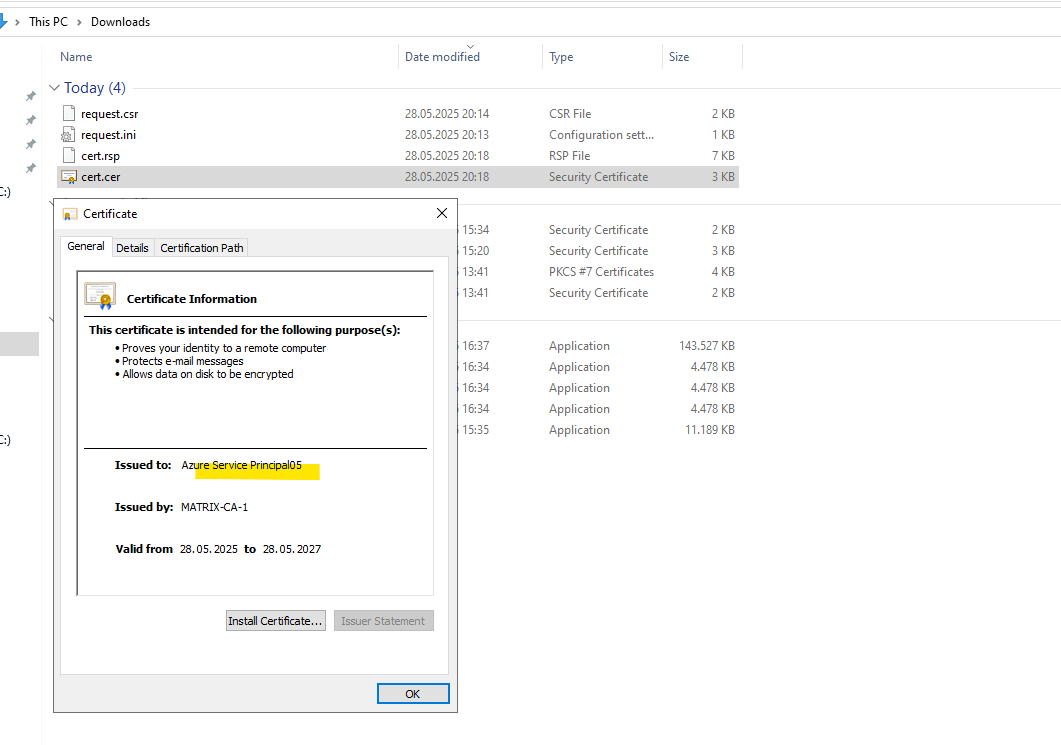The width and height of the screenshot is (1061, 745).
Task: Select the cert.rsp file name
Action: 100,156
